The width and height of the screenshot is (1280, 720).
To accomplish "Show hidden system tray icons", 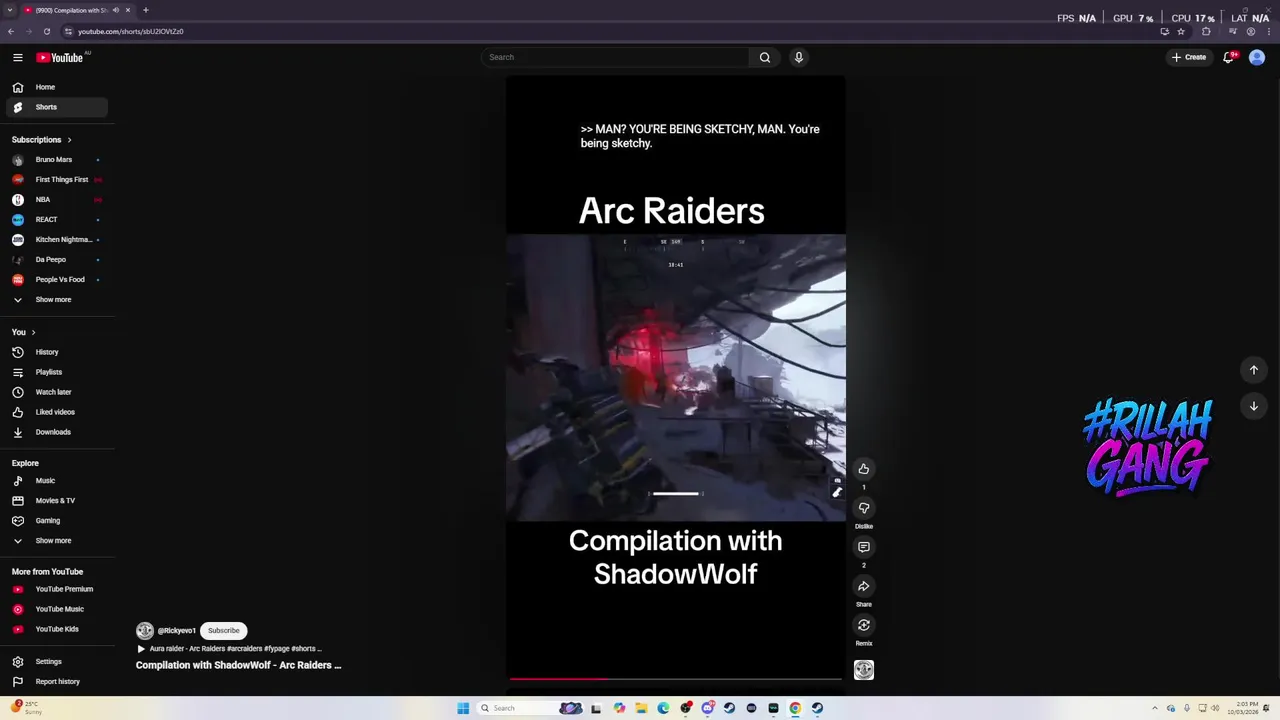I will tap(1154, 708).
